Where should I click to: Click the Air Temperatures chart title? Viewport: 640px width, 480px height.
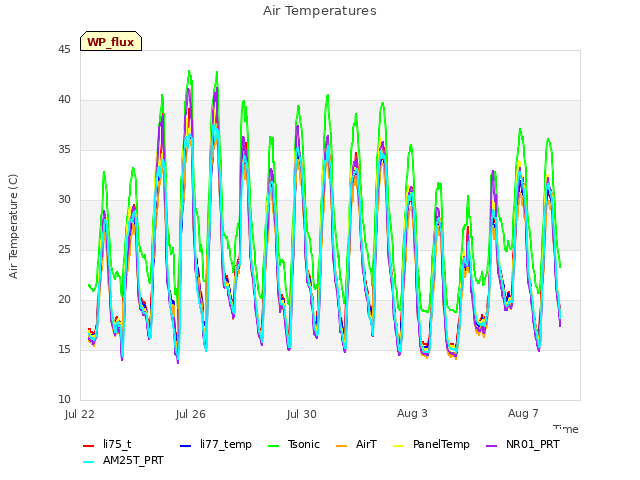click(x=320, y=11)
